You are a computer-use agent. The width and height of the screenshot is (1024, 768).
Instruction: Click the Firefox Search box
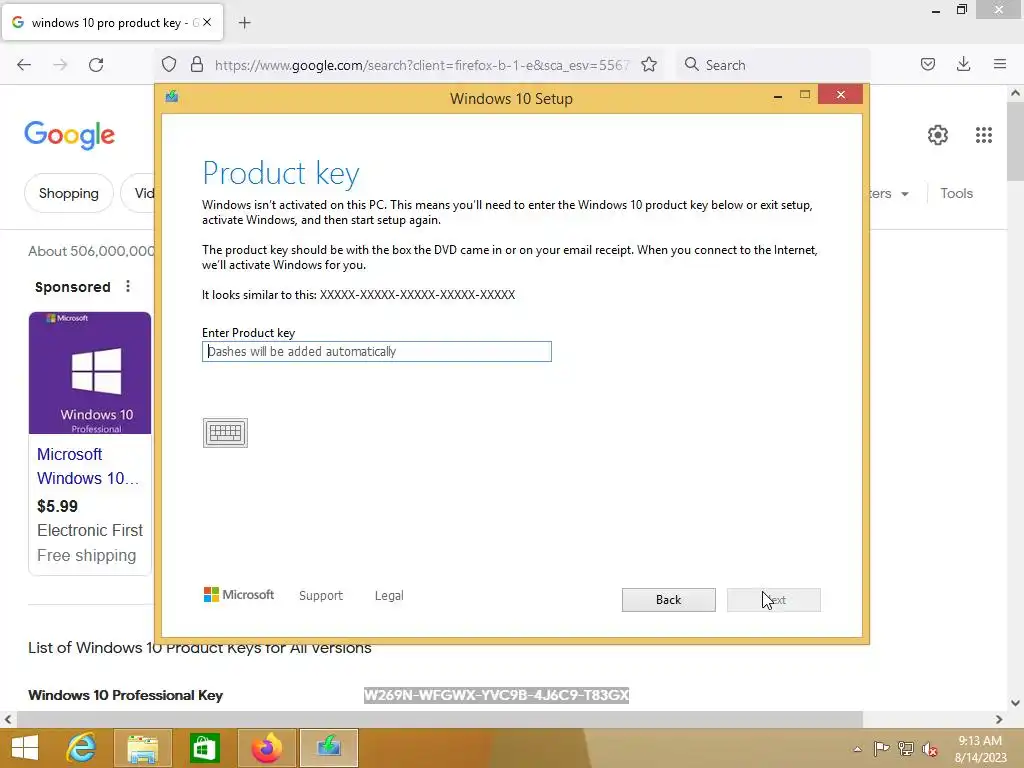point(773,65)
